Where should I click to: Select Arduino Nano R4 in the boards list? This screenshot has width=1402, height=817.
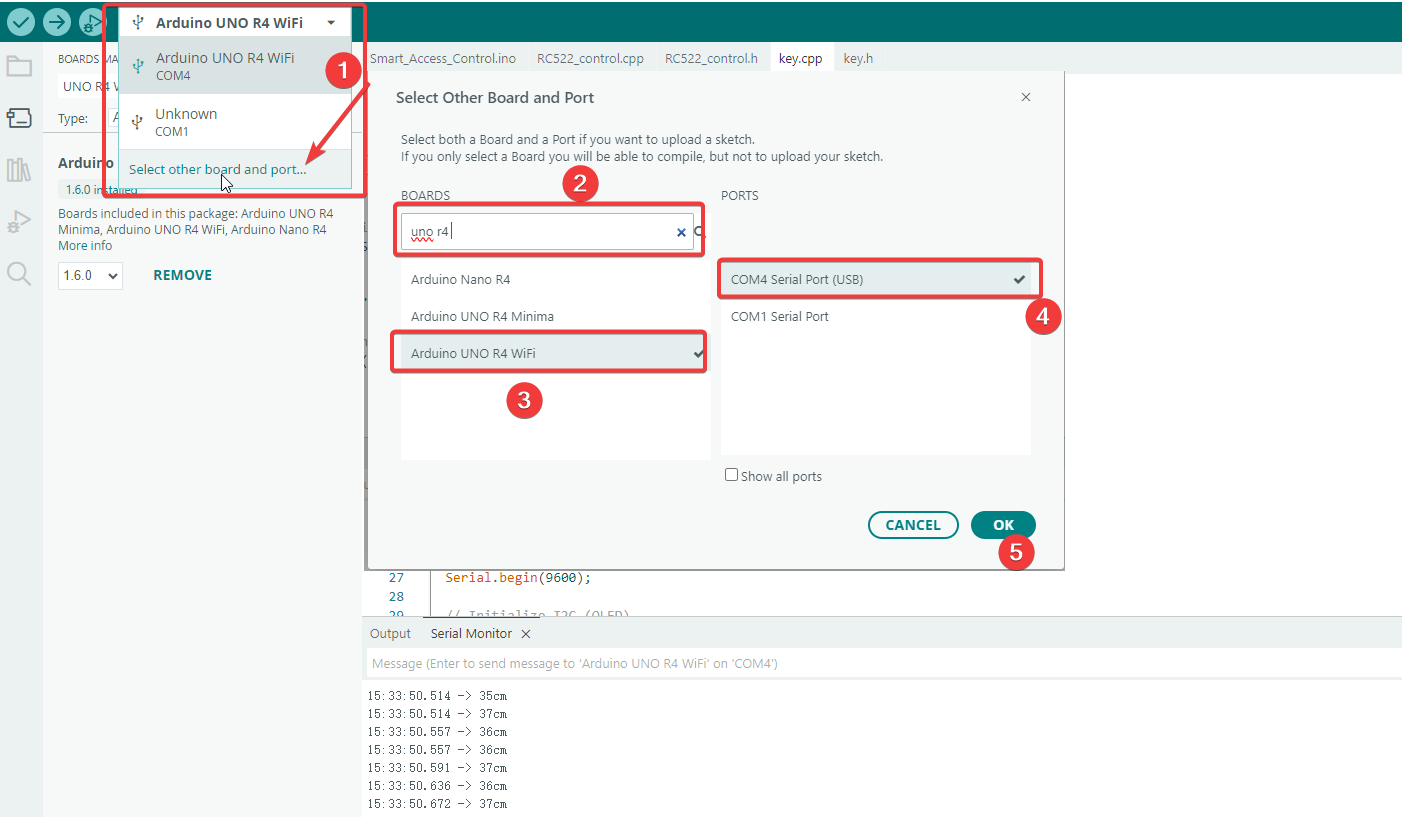click(x=555, y=280)
